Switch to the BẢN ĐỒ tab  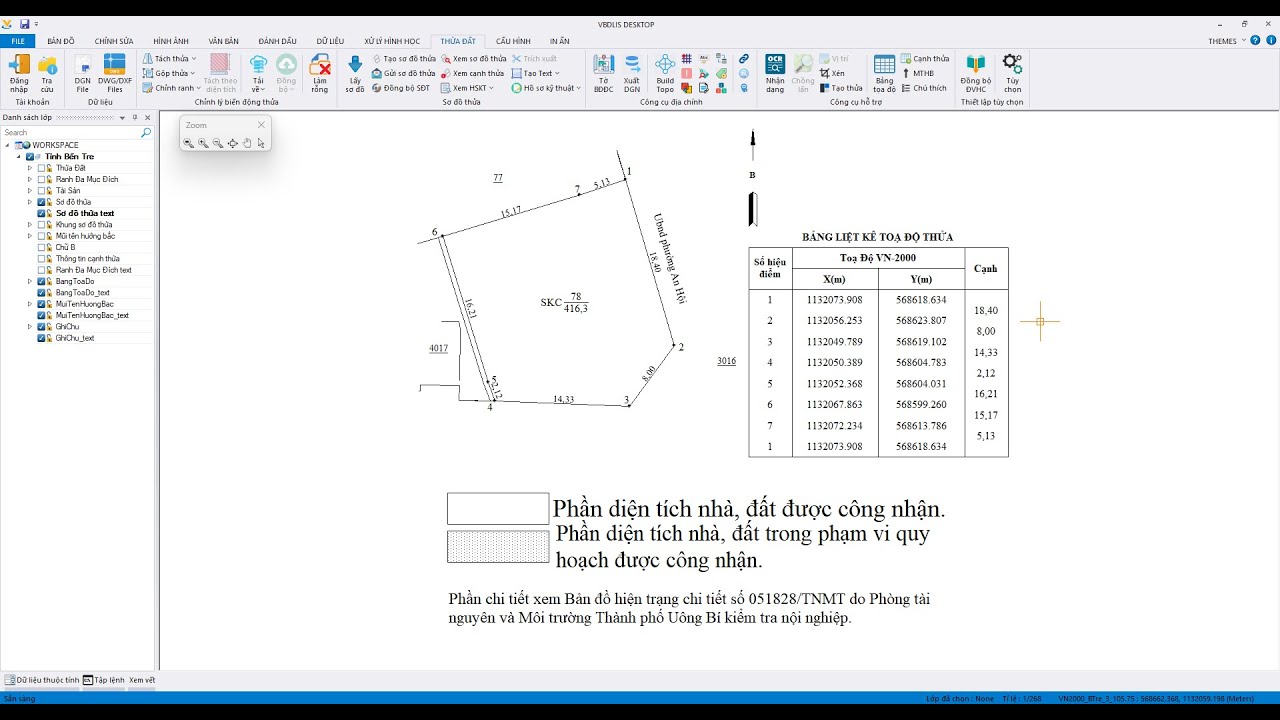coord(60,41)
